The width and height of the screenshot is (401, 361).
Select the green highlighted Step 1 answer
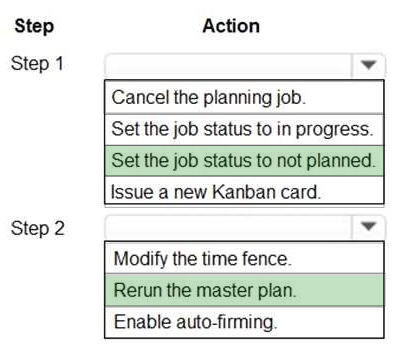(244, 161)
